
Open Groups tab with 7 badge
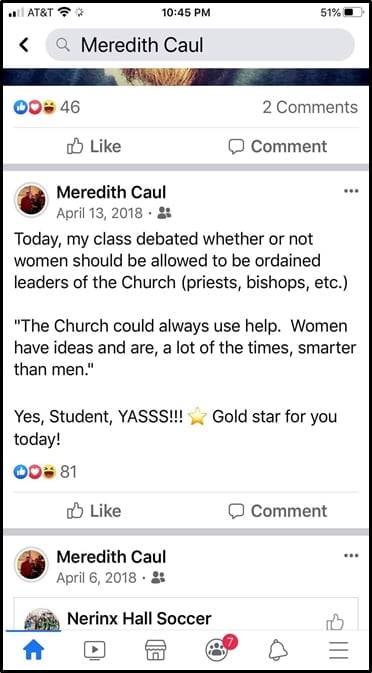218,650
